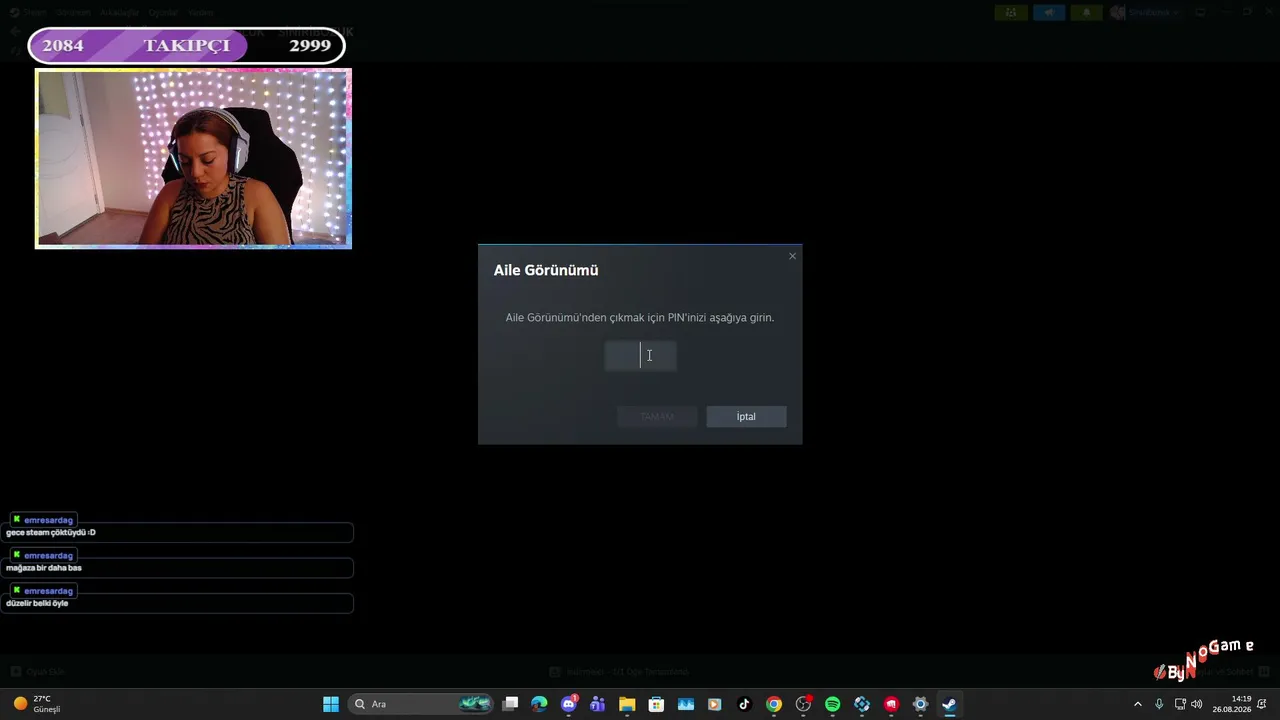The image size is (1280, 720).
Task: Click the microphone icon in the system tray
Action: (1159, 704)
